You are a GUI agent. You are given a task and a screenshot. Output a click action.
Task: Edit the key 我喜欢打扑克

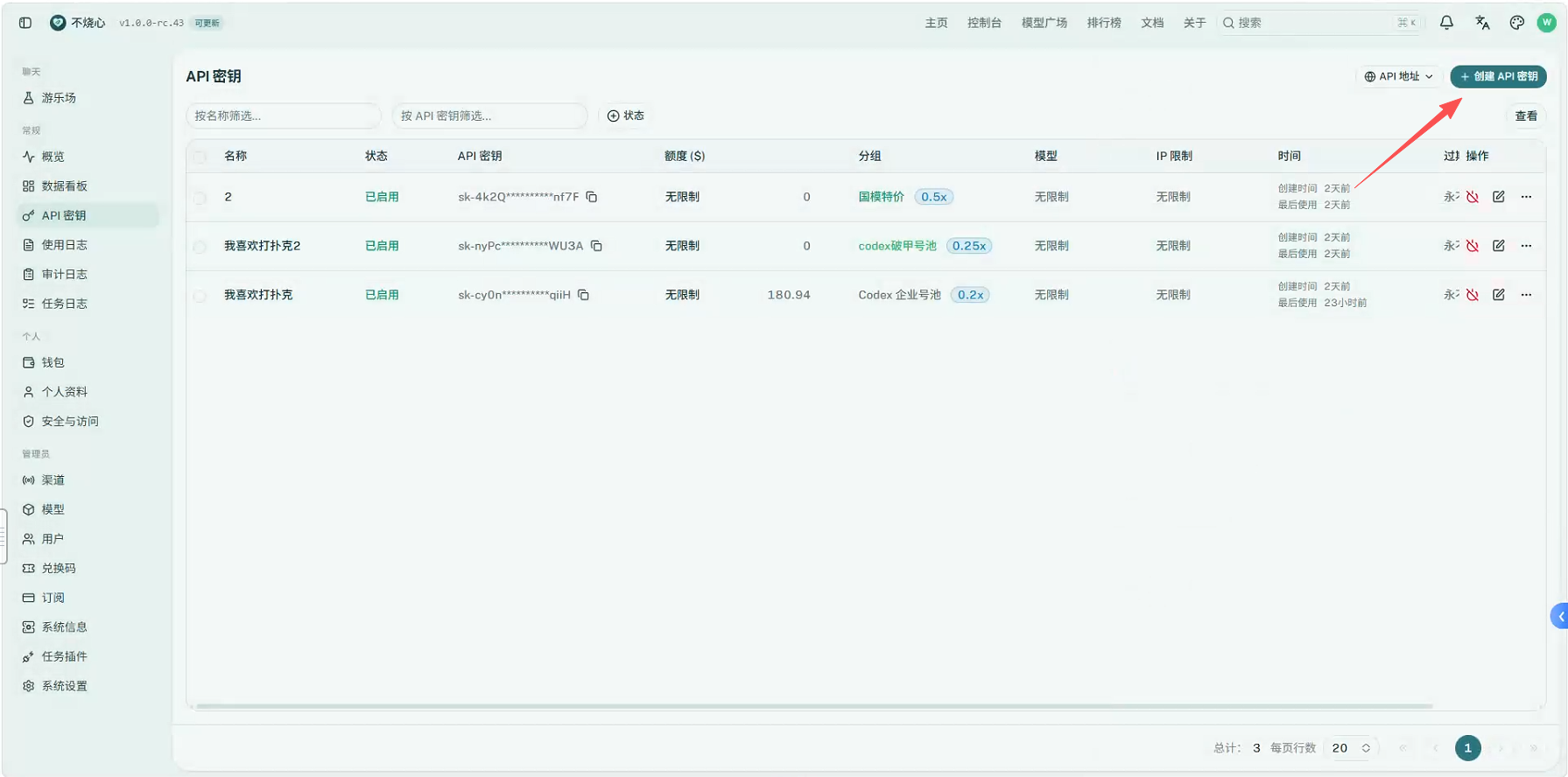click(1499, 295)
